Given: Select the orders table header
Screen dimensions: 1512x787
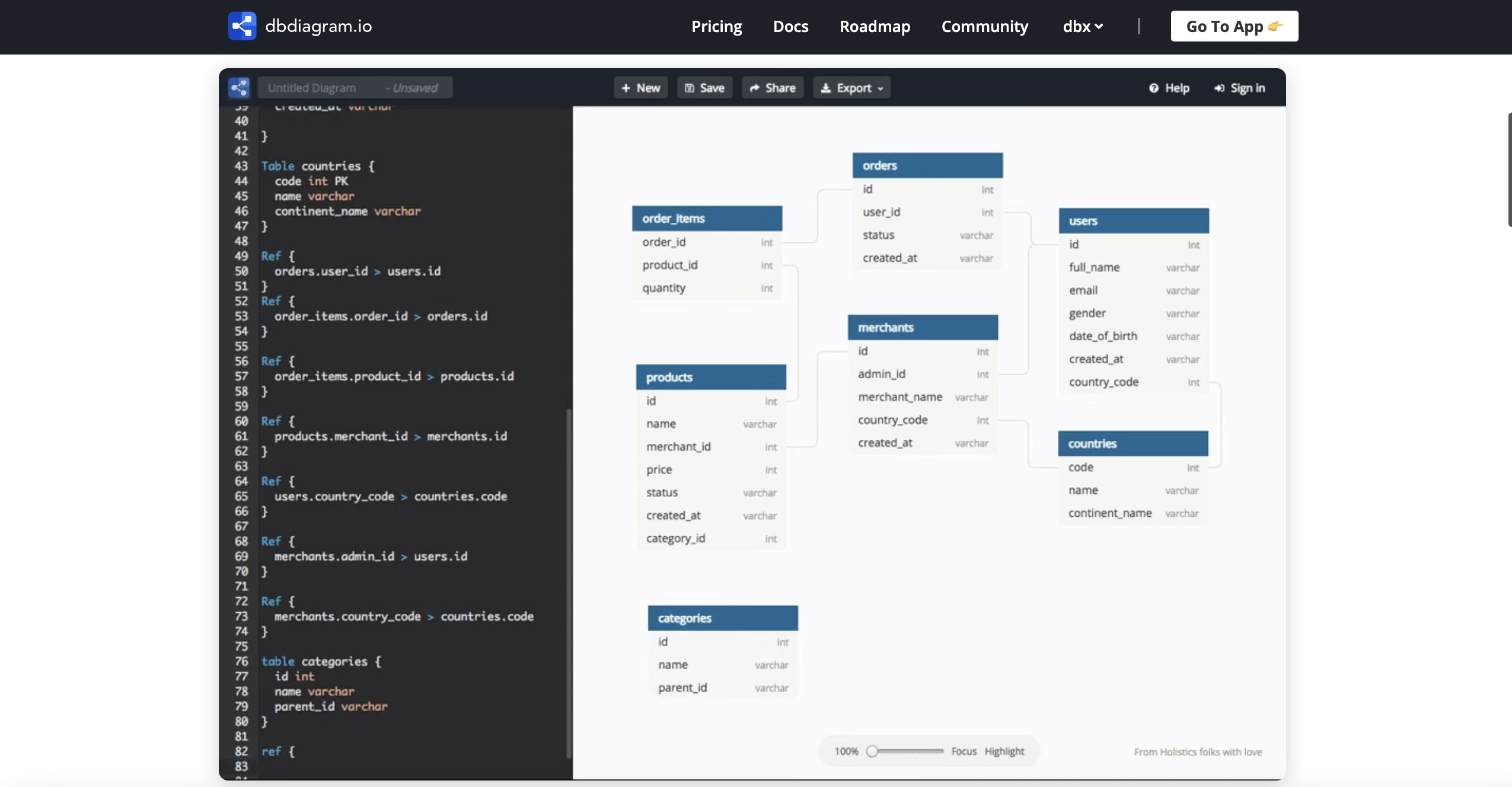Looking at the screenshot, I should pyautogui.click(x=927, y=165).
